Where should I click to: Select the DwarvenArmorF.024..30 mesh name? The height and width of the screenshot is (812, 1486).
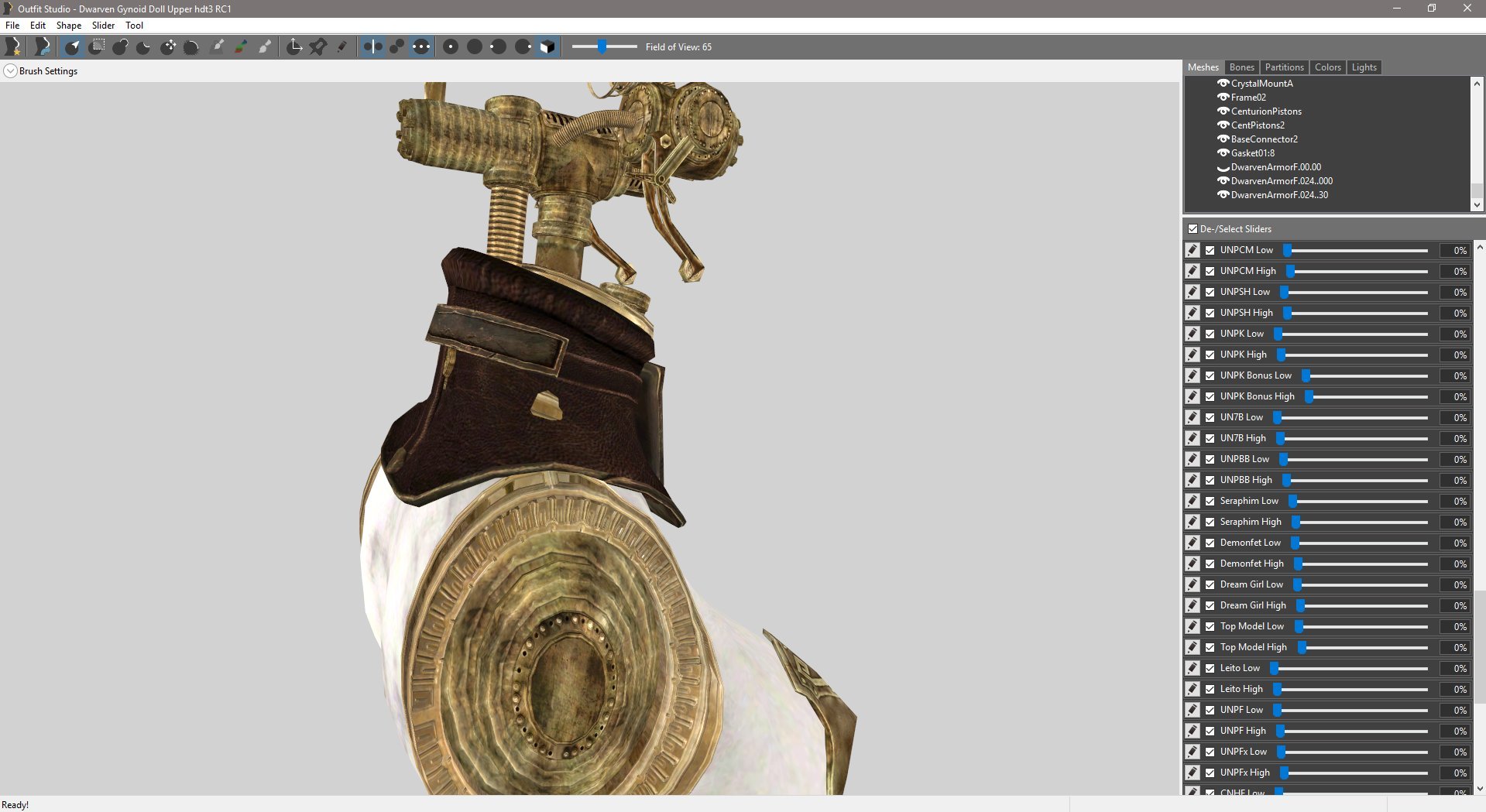click(1279, 195)
